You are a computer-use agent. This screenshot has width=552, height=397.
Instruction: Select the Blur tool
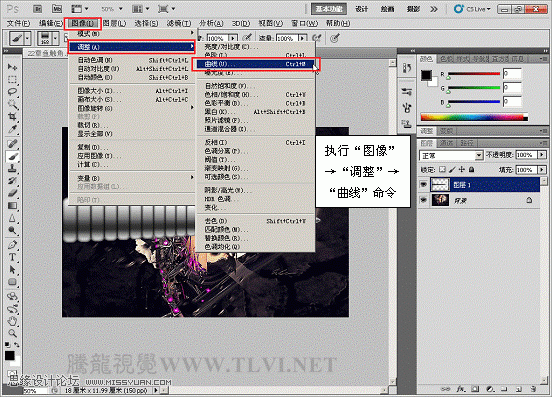coord(12,218)
